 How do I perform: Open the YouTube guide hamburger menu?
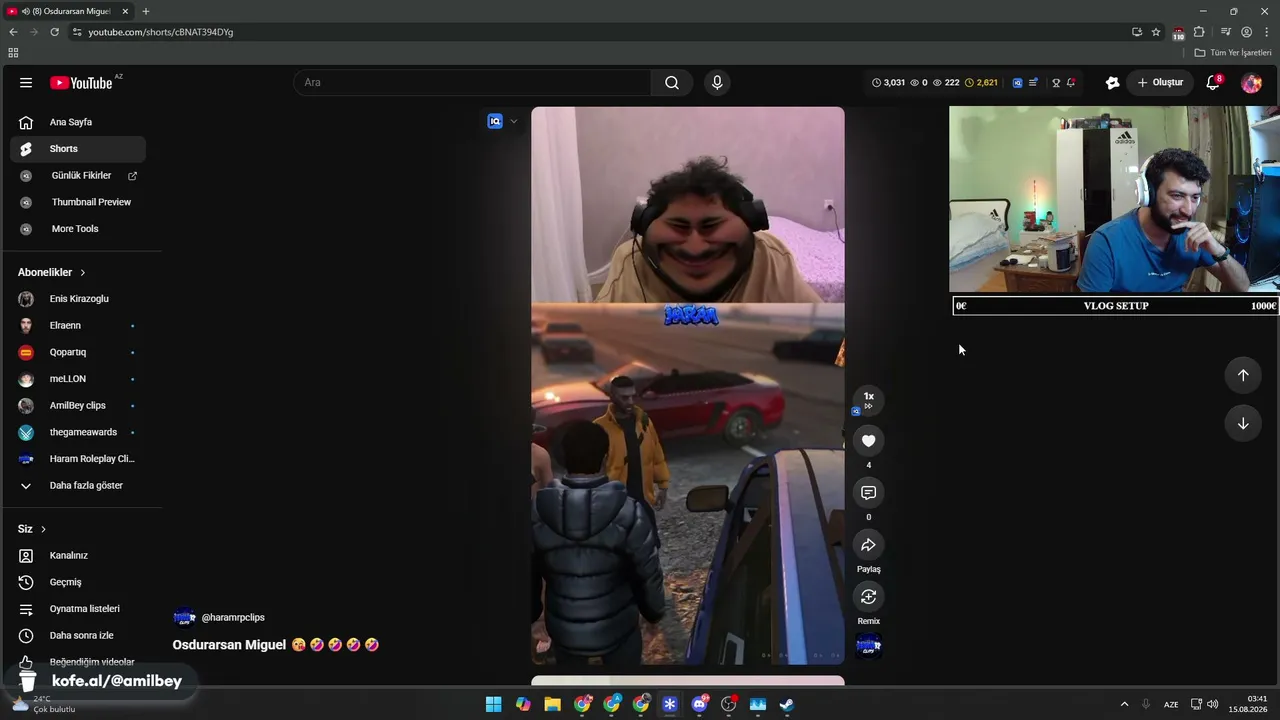[x=26, y=83]
